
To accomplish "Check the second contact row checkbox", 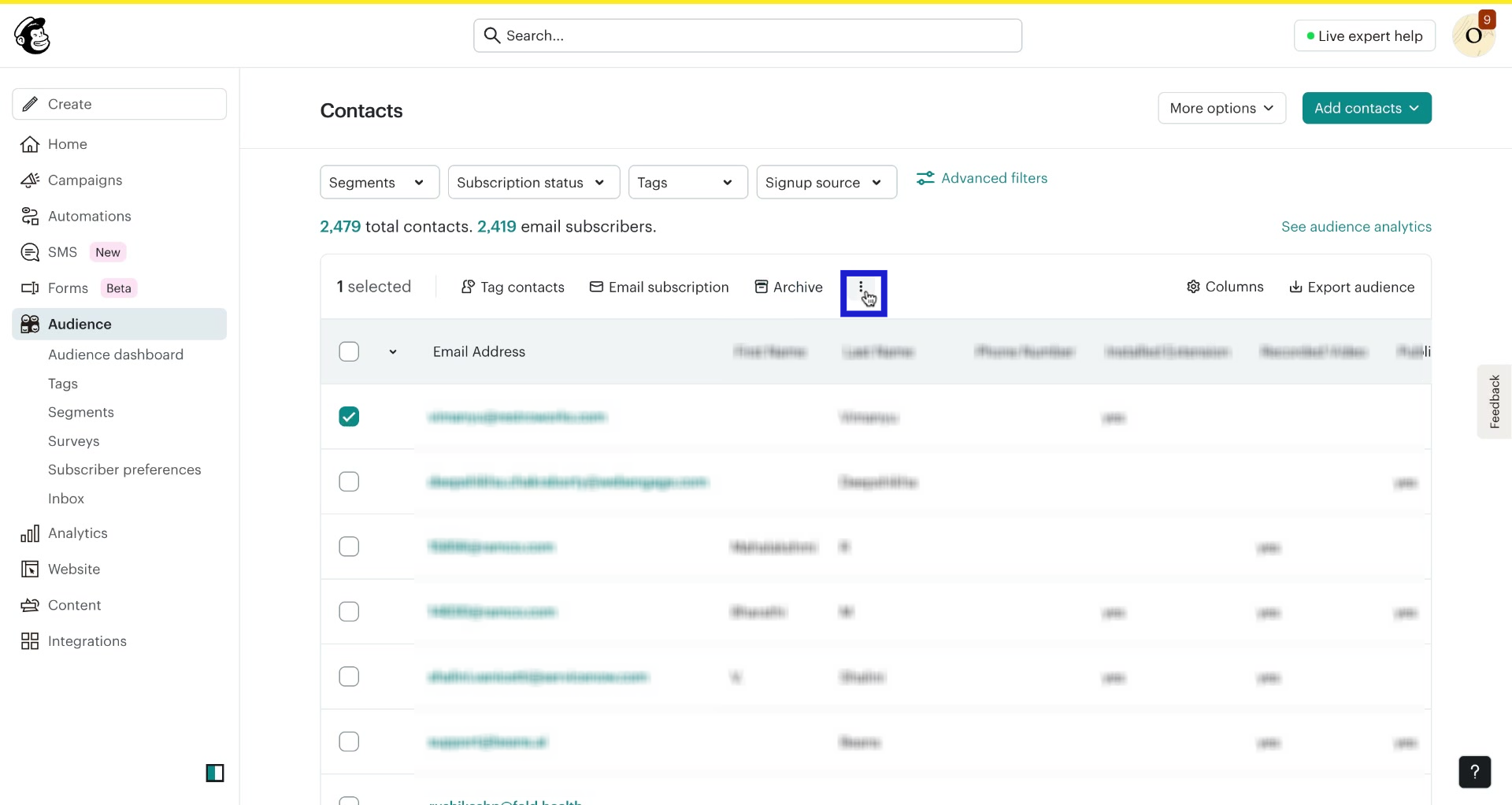I will click(x=349, y=481).
